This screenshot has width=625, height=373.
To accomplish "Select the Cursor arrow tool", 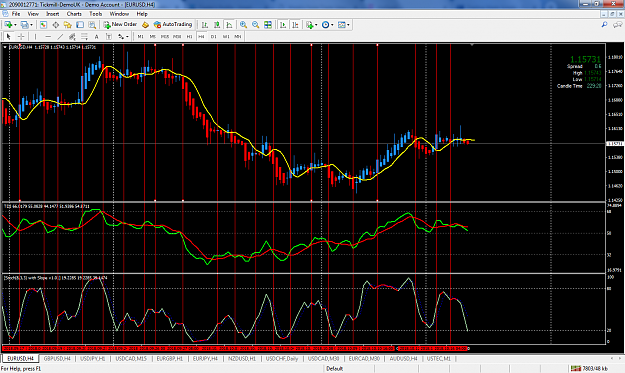I will tap(9, 36).
